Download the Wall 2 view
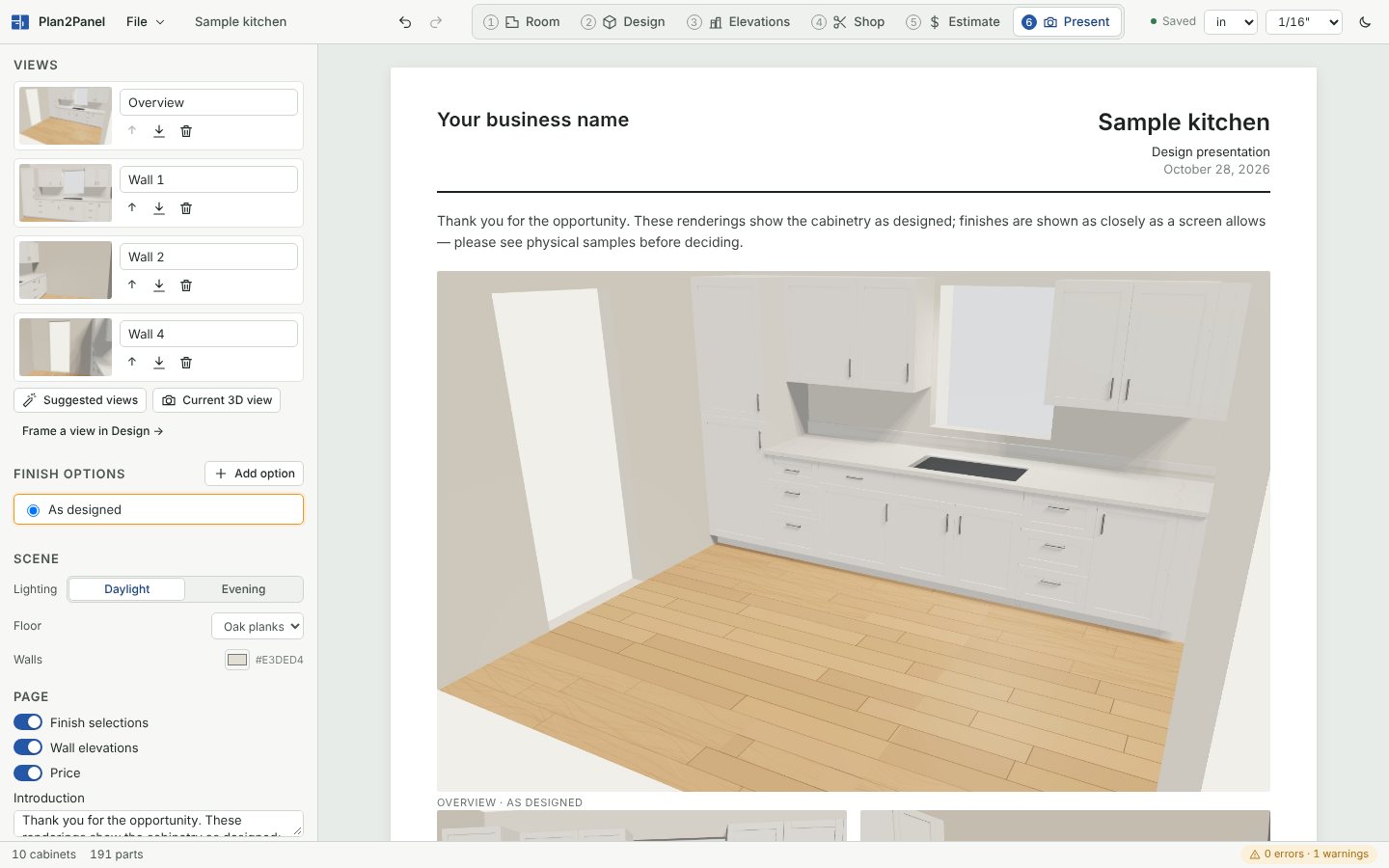 [x=159, y=285]
